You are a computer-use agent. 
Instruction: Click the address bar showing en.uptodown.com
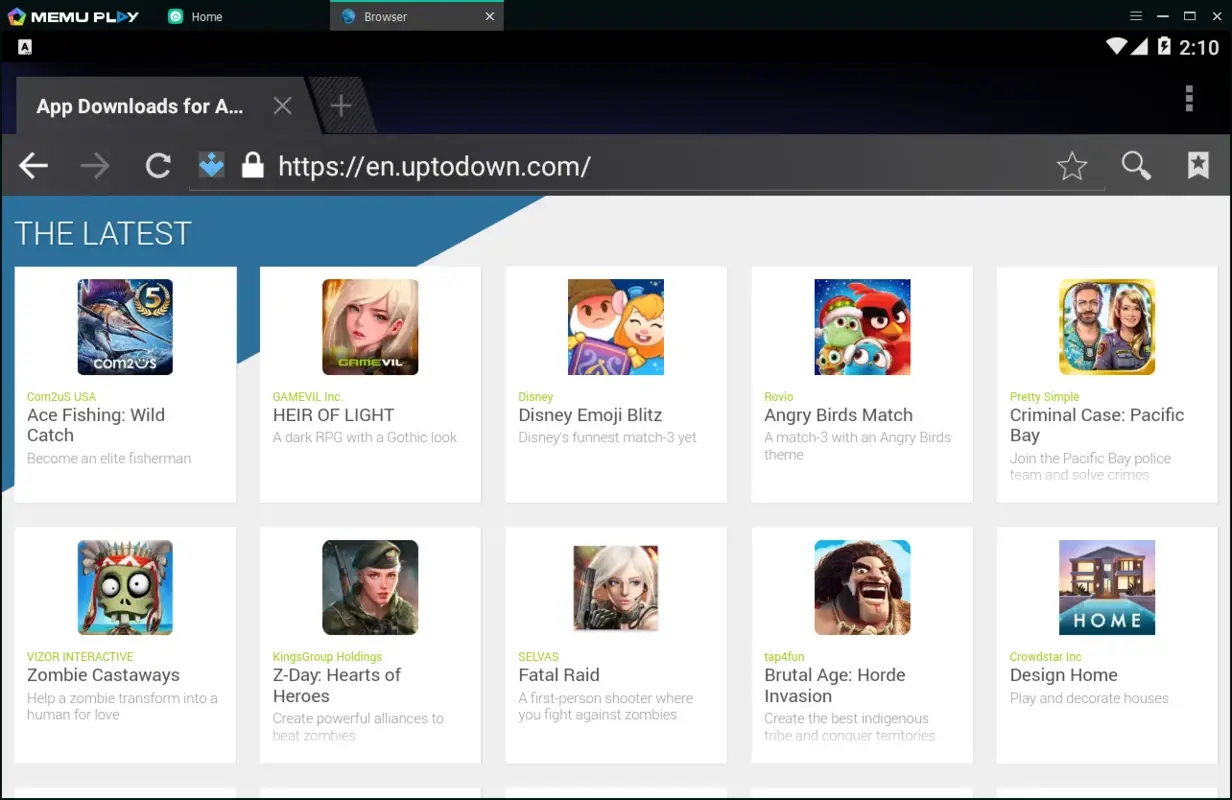tap(434, 166)
